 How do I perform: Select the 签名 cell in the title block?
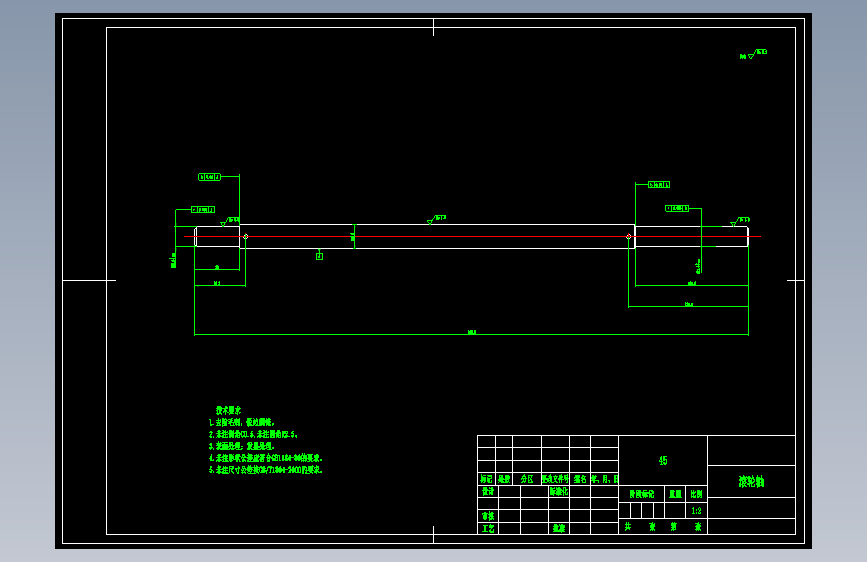coord(580,479)
